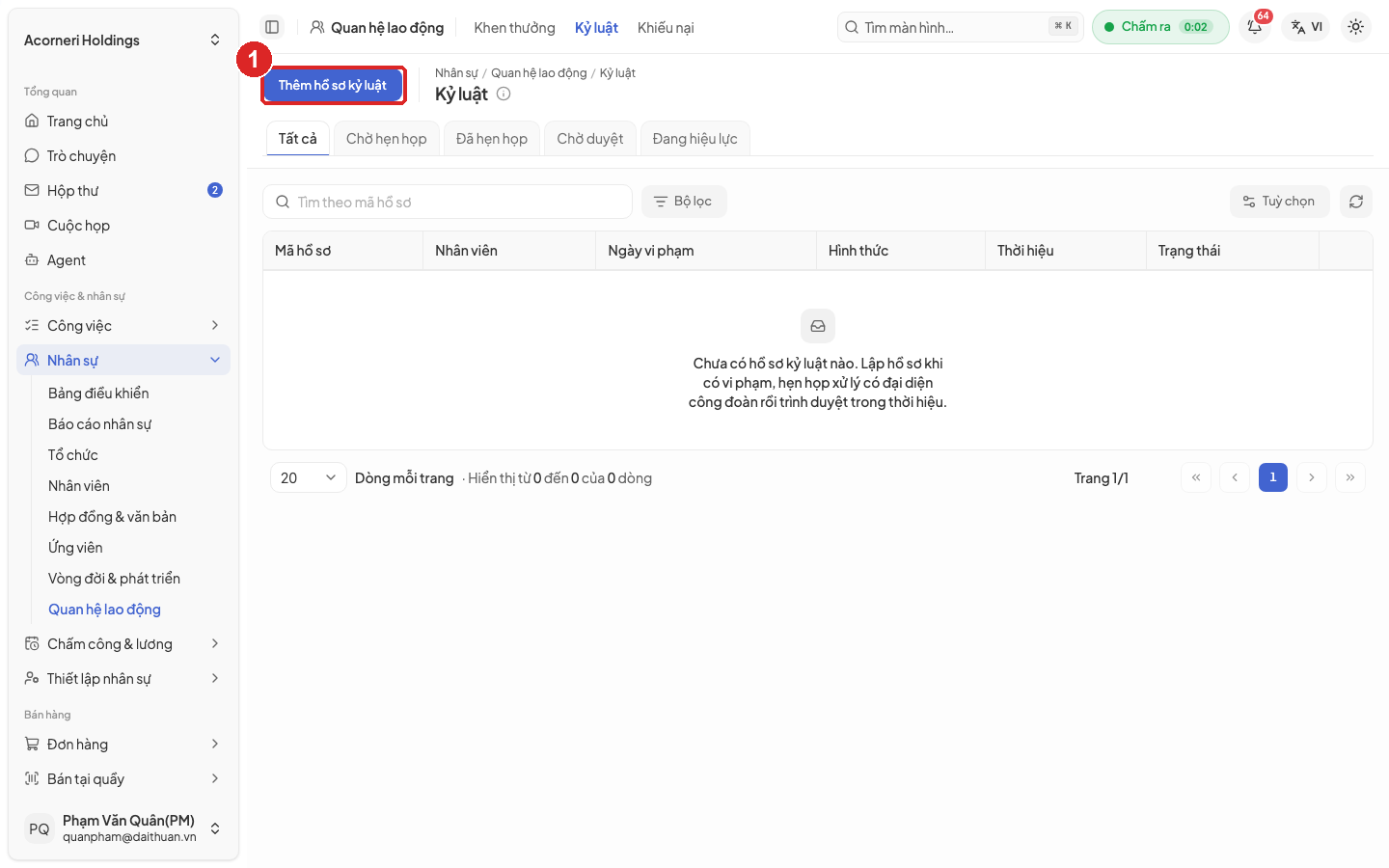Click the Tìm màn hình search box
The image size is (1389, 868).
click(x=961, y=27)
